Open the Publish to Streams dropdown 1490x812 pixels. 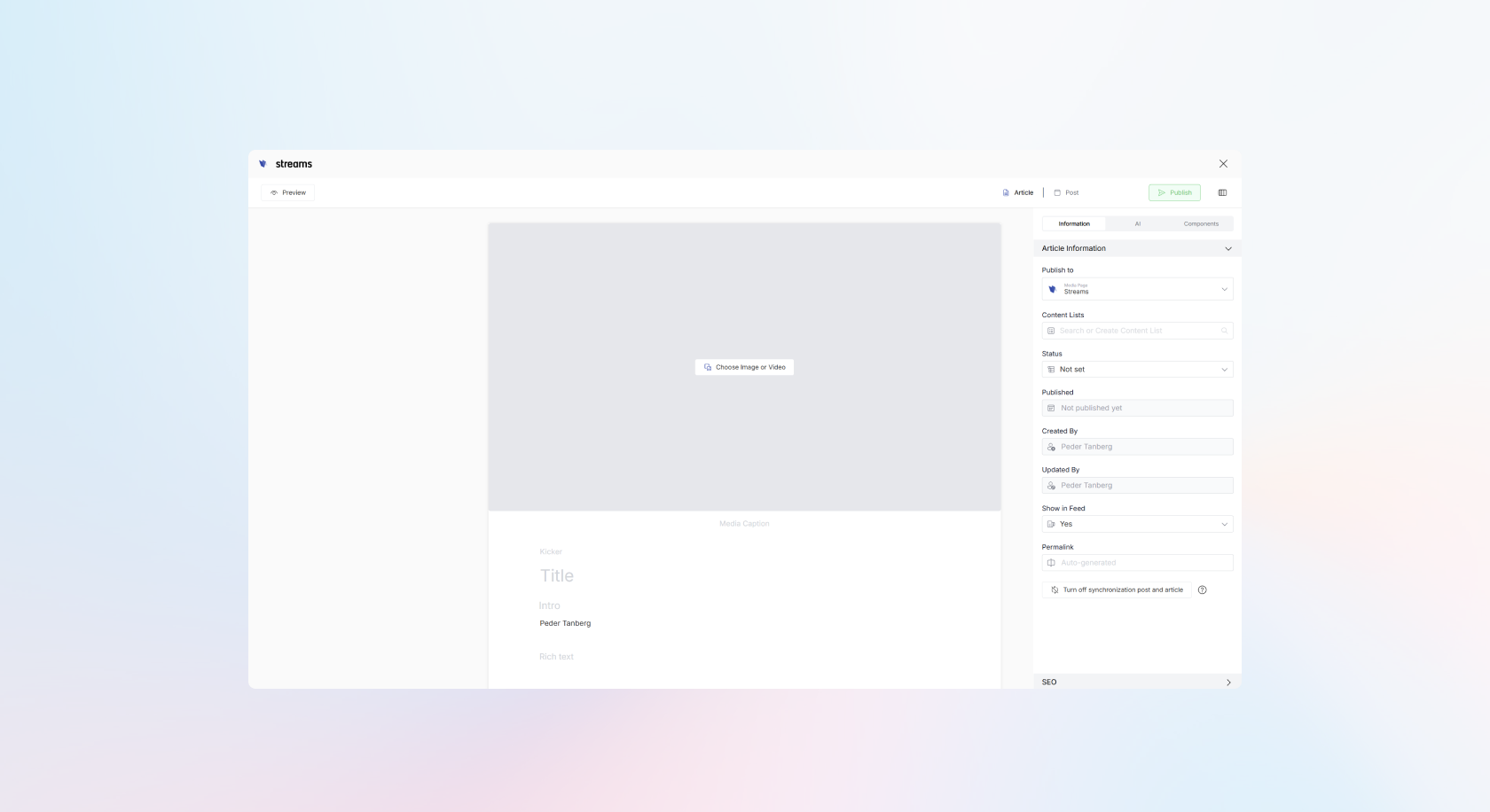click(1136, 289)
